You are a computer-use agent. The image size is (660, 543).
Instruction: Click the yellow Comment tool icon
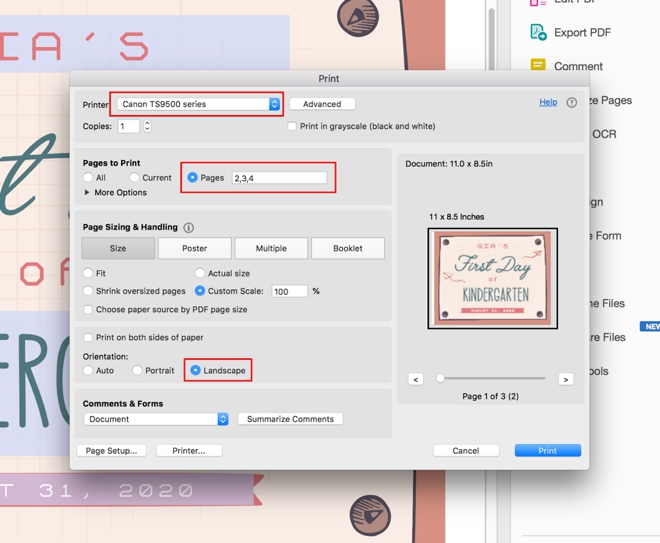pyautogui.click(x=538, y=65)
